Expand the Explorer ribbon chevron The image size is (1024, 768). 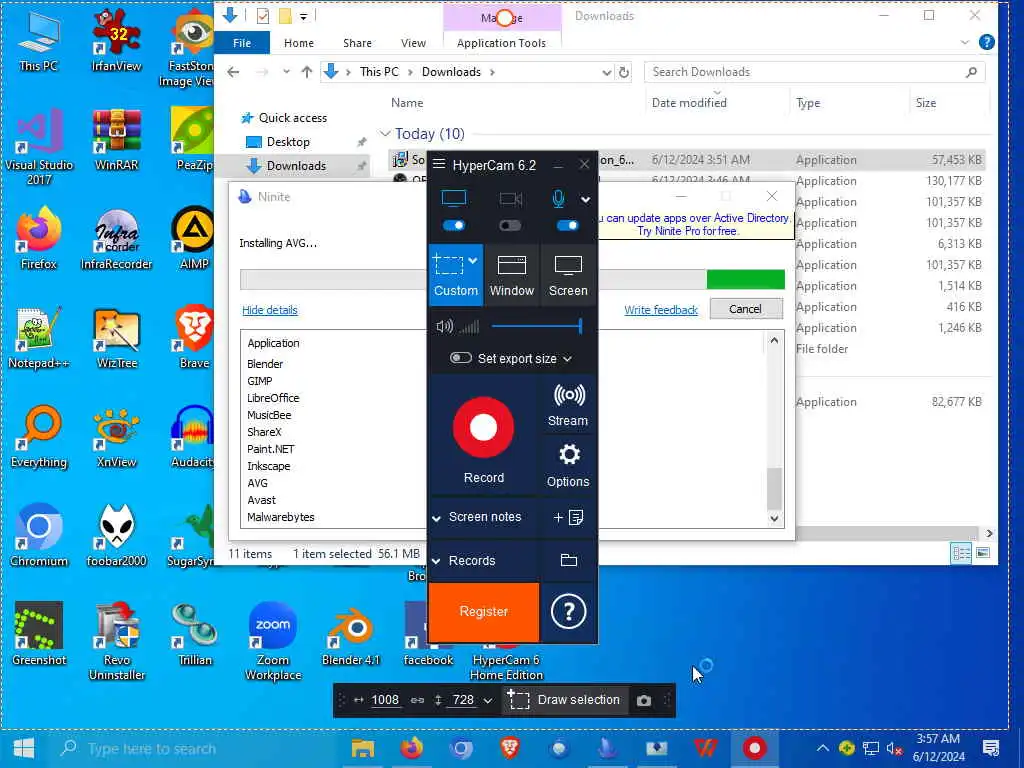(965, 43)
